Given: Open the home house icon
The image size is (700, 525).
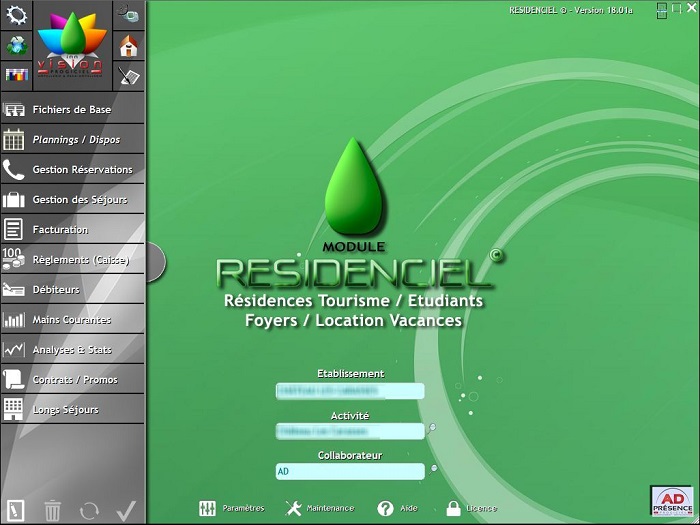Looking at the screenshot, I should [128, 46].
